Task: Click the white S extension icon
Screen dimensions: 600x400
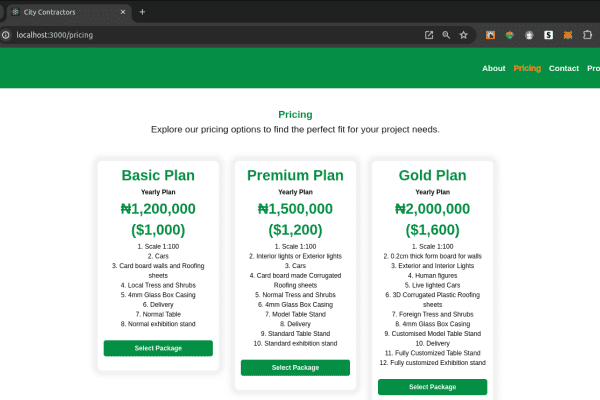Action: [548, 35]
